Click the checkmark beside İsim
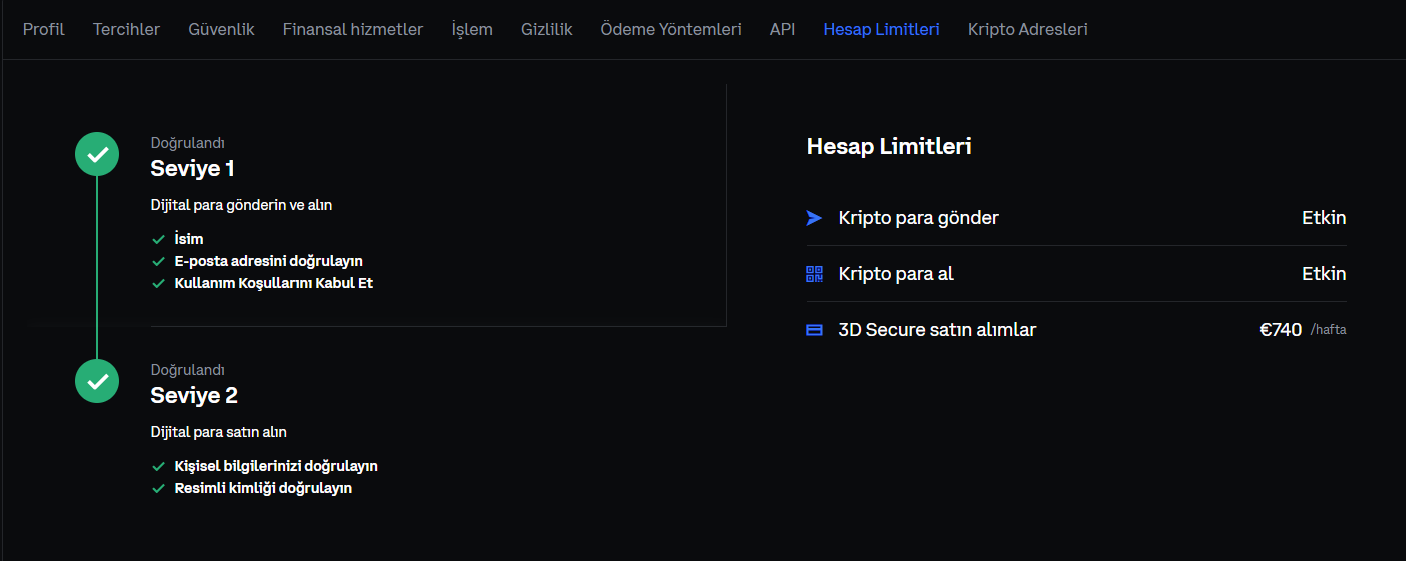Image resolution: width=1406 pixels, height=561 pixels. (158, 239)
